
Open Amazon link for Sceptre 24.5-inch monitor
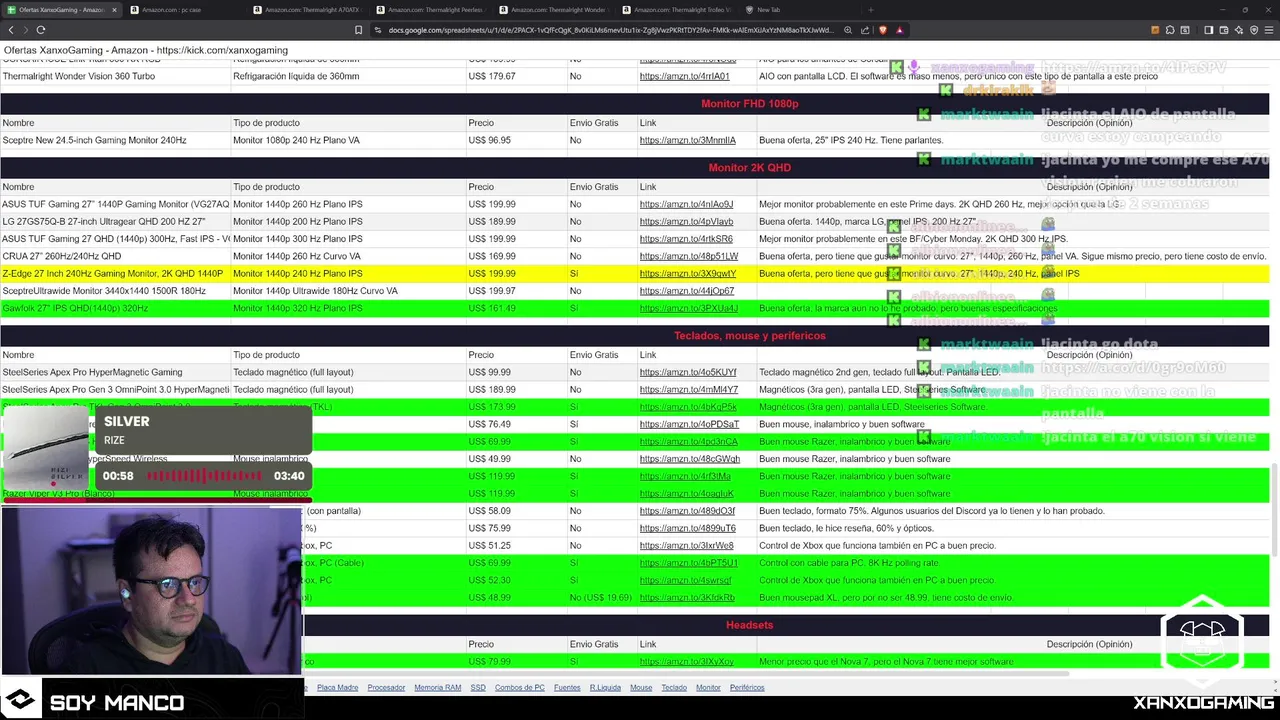click(x=687, y=141)
